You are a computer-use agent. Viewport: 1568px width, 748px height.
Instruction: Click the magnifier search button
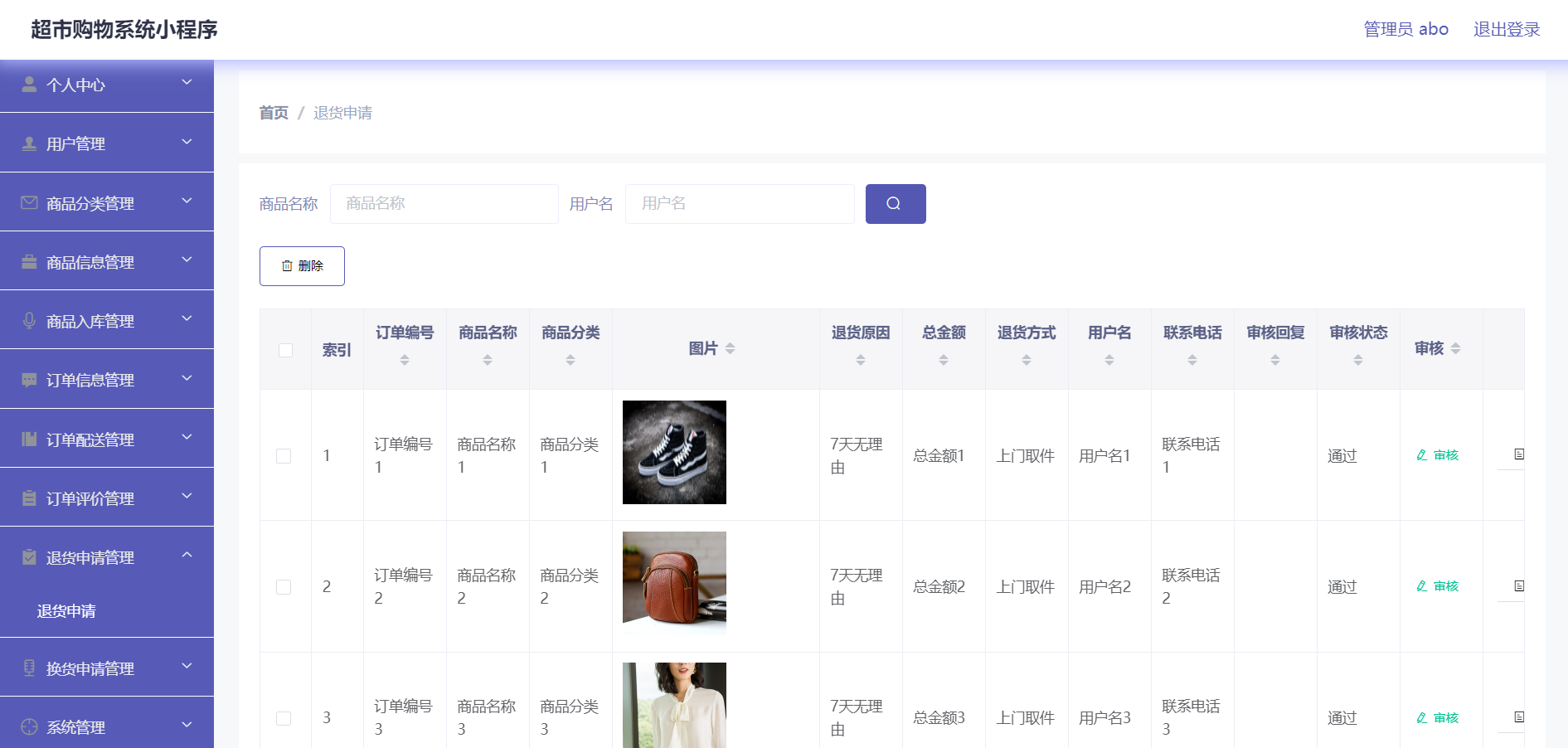click(x=896, y=204)
